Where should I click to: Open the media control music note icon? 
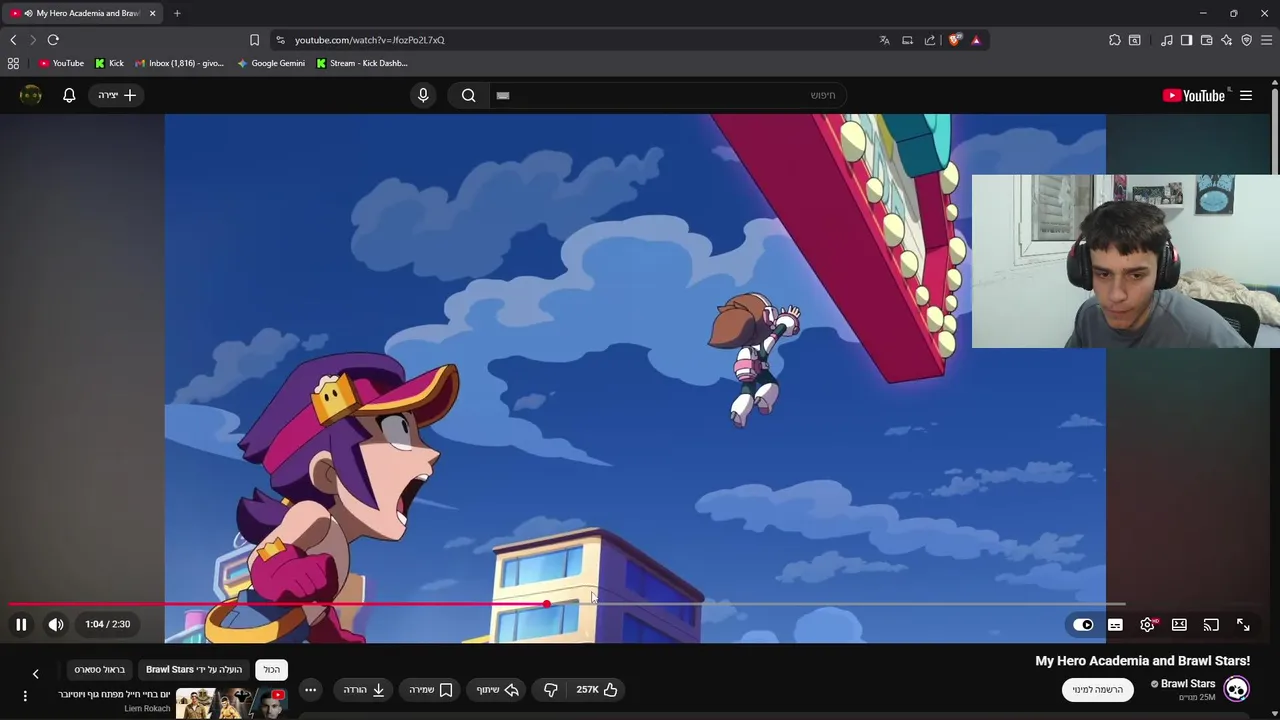click(1167, 40)
